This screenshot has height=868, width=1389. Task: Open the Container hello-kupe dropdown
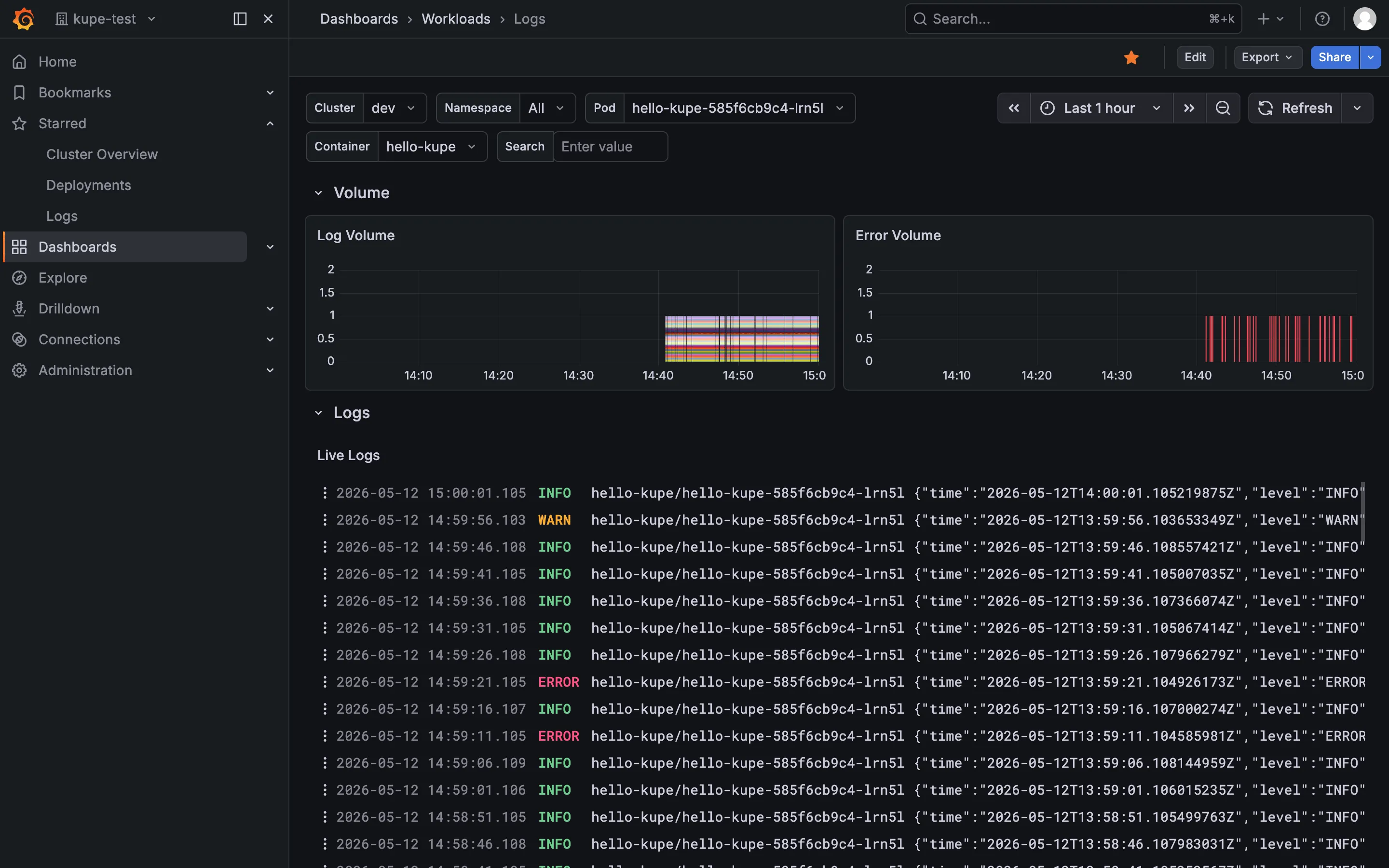pyautogui.click(x=432, y=147)
